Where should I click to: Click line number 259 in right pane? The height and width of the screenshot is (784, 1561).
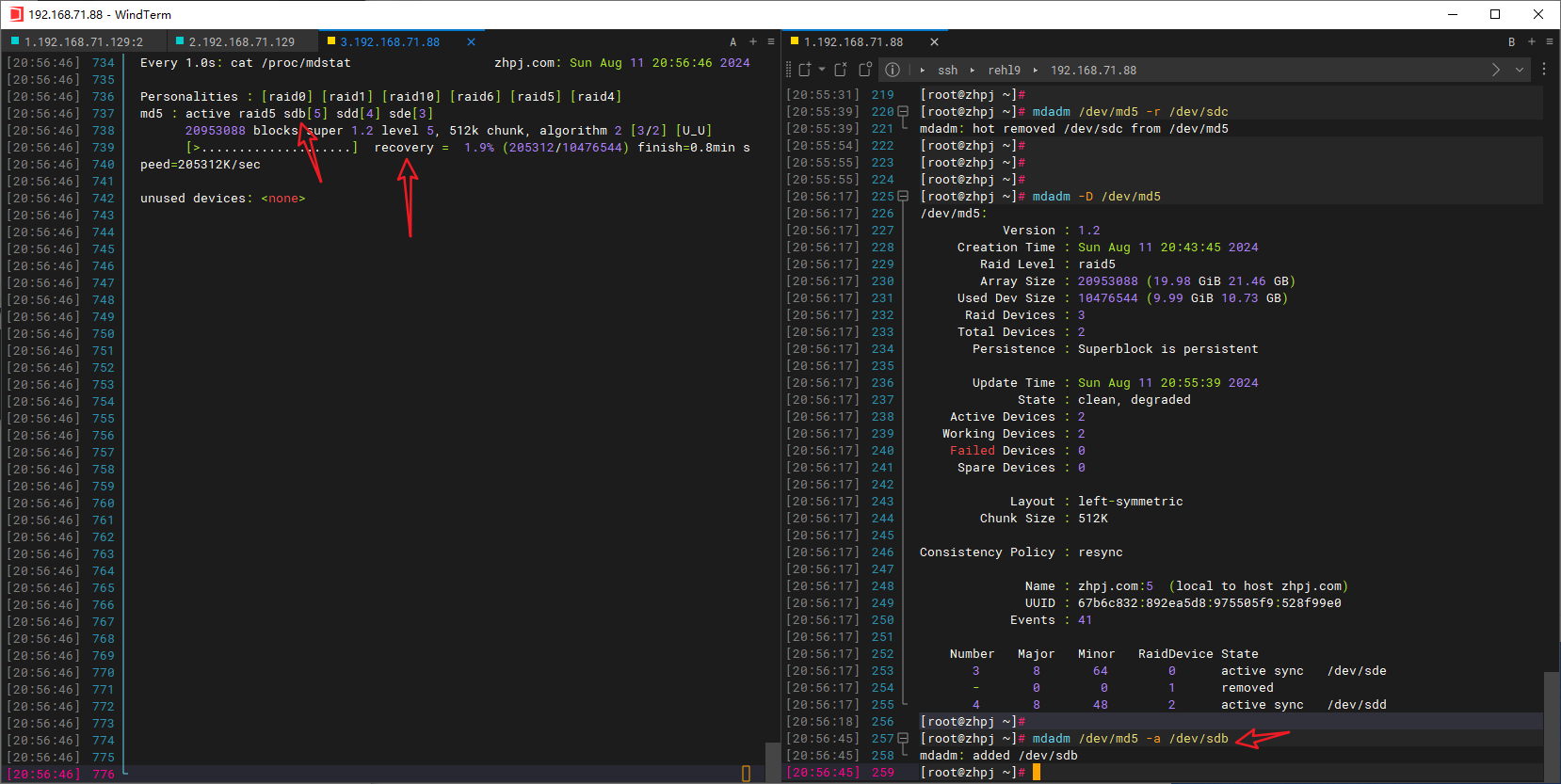(x=883, y=773)
